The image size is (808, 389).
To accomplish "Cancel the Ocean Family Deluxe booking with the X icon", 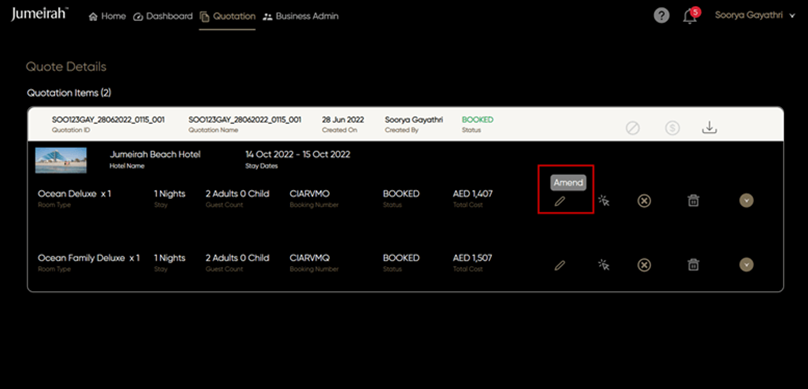I will [644, 265].
